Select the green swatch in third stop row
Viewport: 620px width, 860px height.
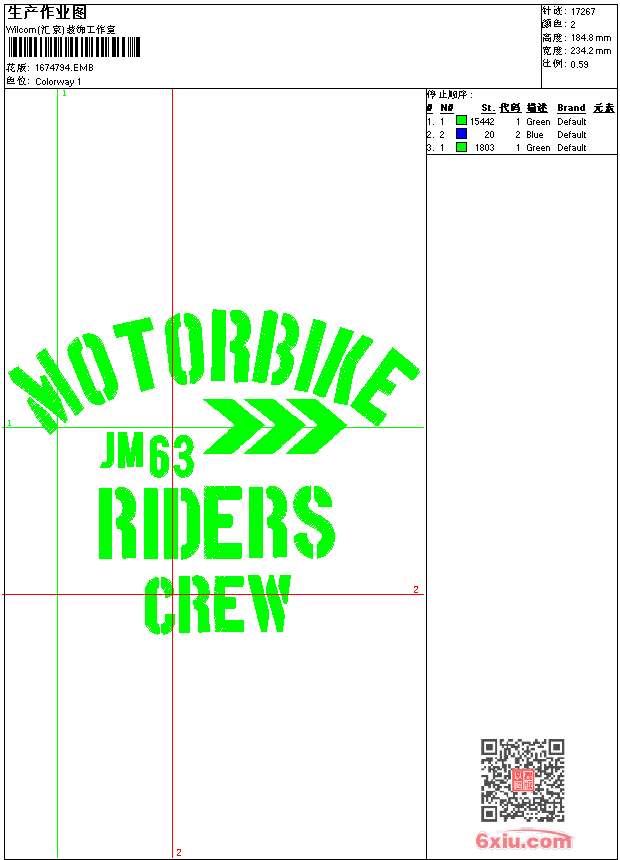[461, 147]
